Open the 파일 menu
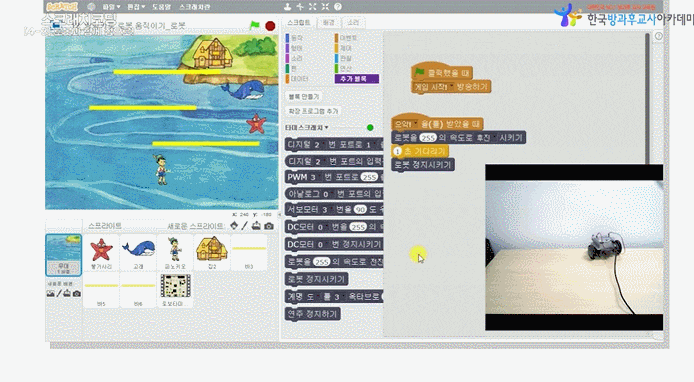 111,7
